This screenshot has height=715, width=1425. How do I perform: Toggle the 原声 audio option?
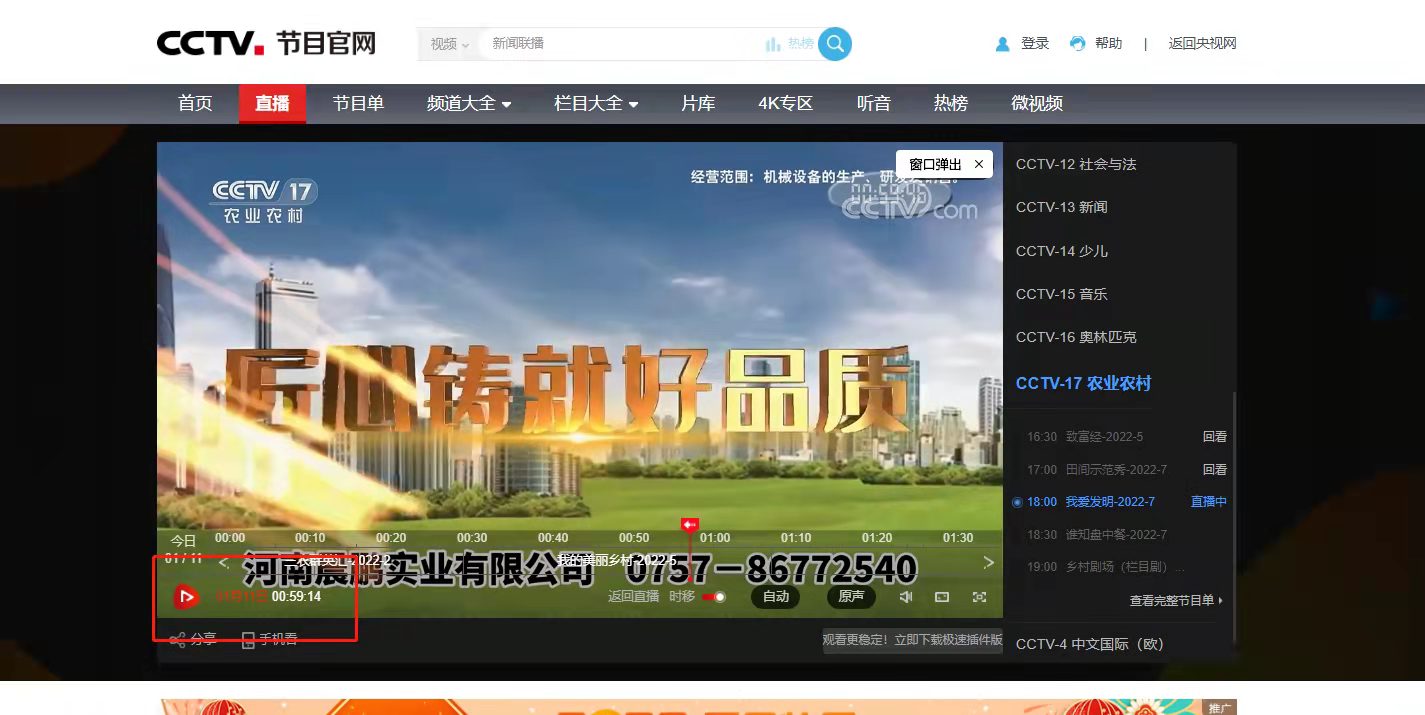click(x=851, y=597)
